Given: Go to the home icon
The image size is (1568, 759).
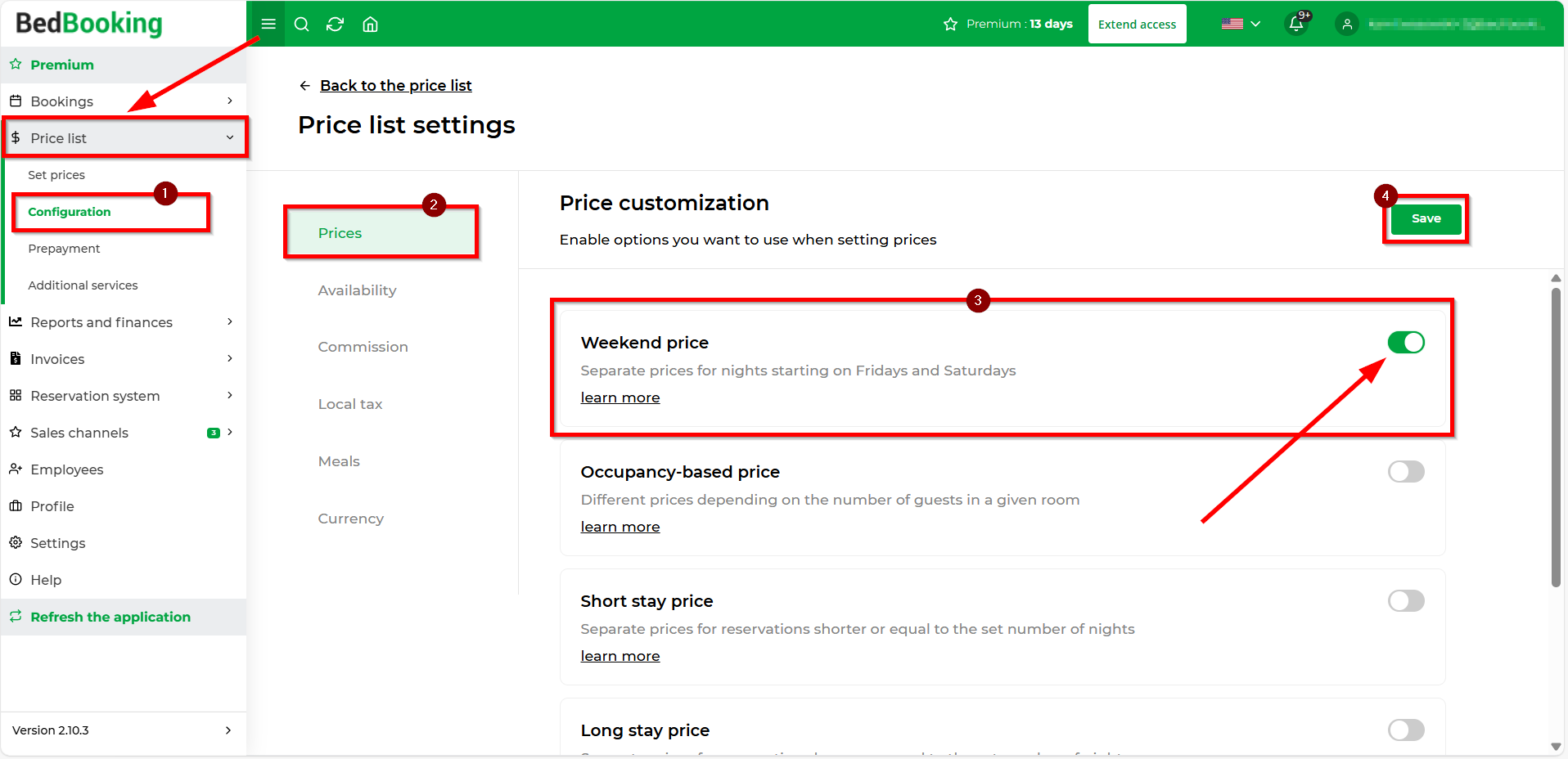Looking at the screenshot, I should pos(370,24).
